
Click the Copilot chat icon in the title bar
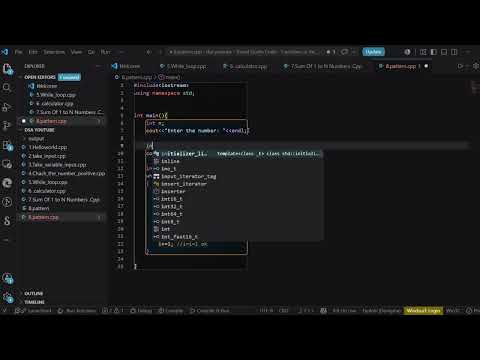point(344,52)
